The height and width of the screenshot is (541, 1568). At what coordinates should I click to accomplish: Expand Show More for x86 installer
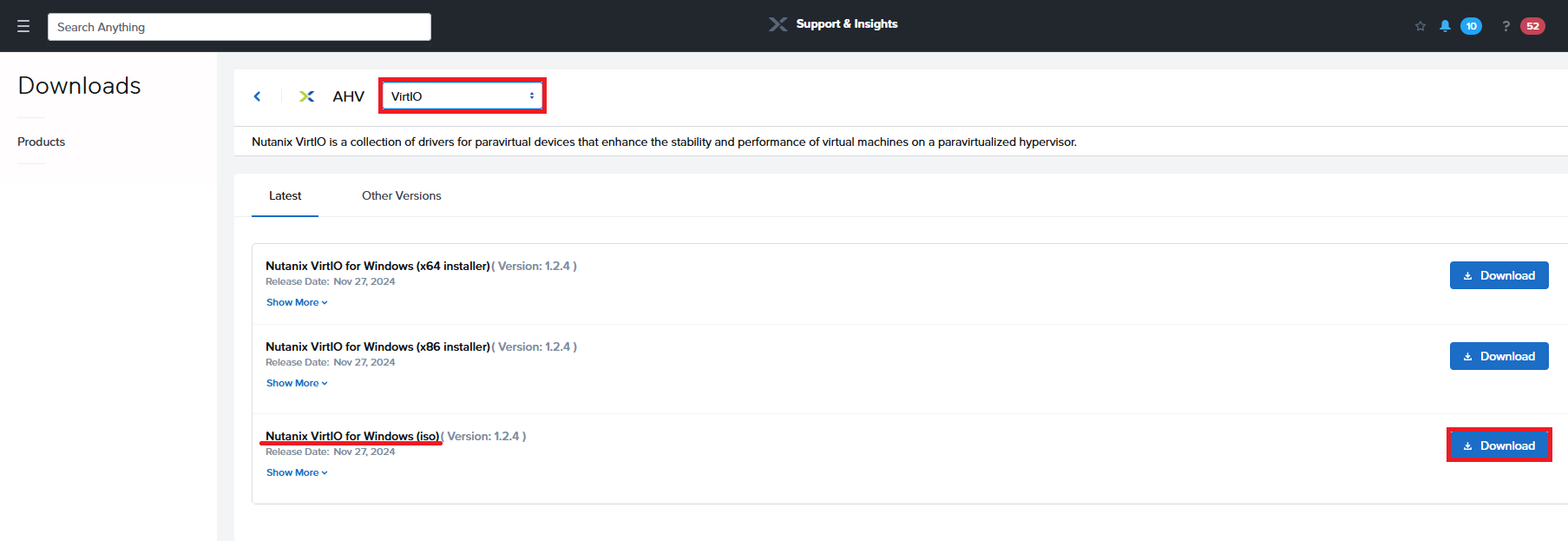coord(297,383)
